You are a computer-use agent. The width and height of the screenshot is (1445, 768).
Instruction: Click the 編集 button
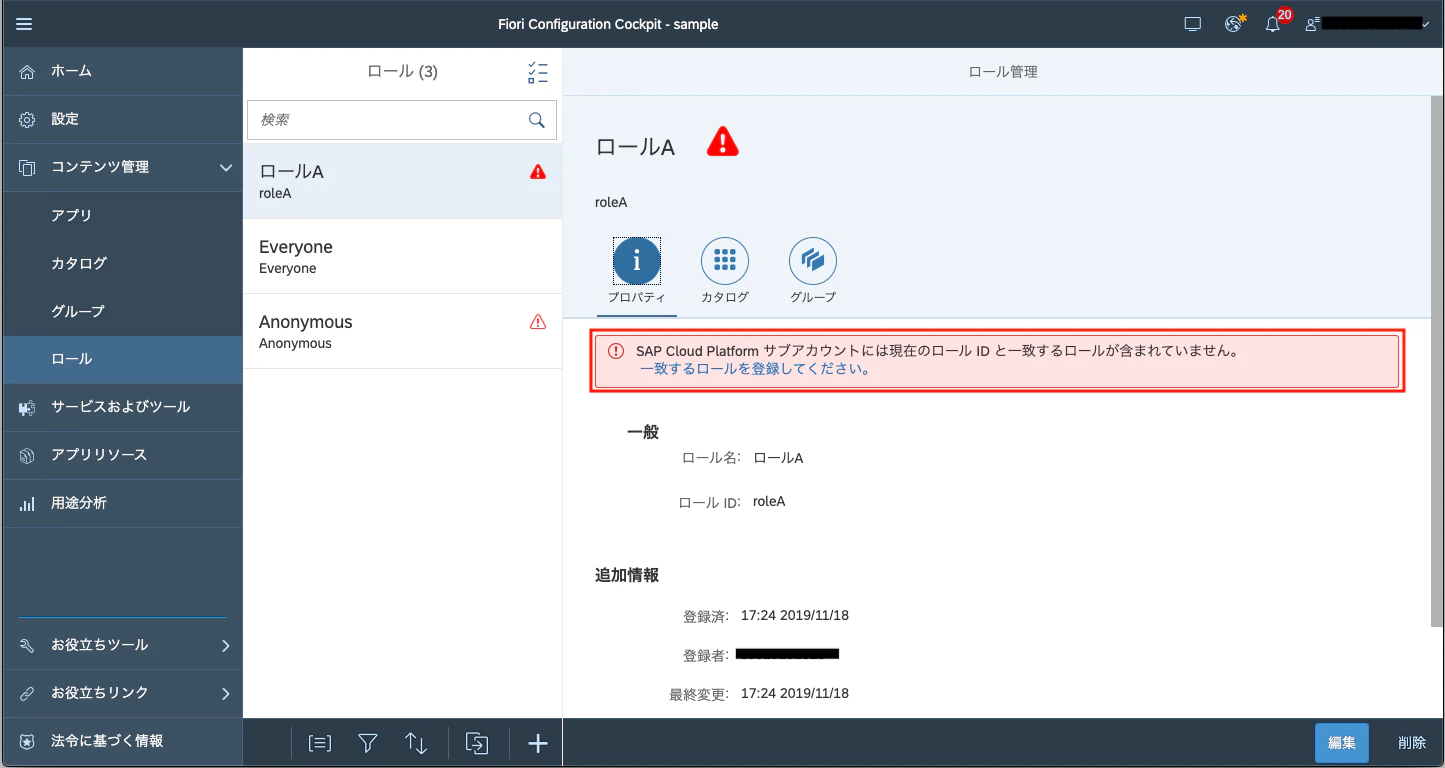pyautogui.click(x=1342, y=743)
